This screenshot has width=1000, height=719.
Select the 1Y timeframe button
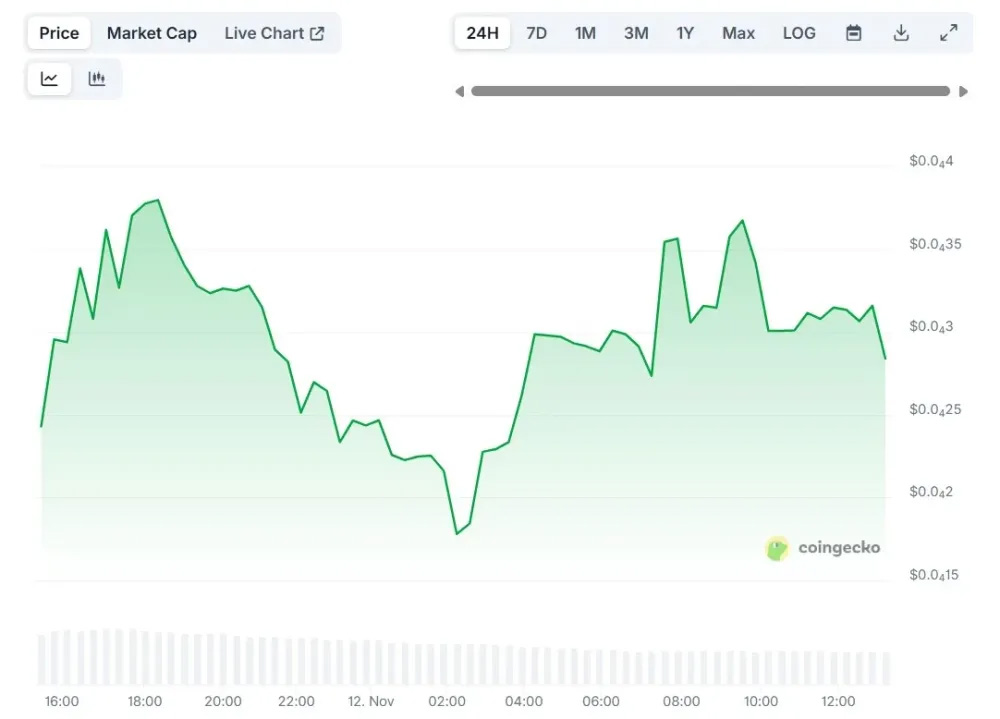[x=686, y=32]
